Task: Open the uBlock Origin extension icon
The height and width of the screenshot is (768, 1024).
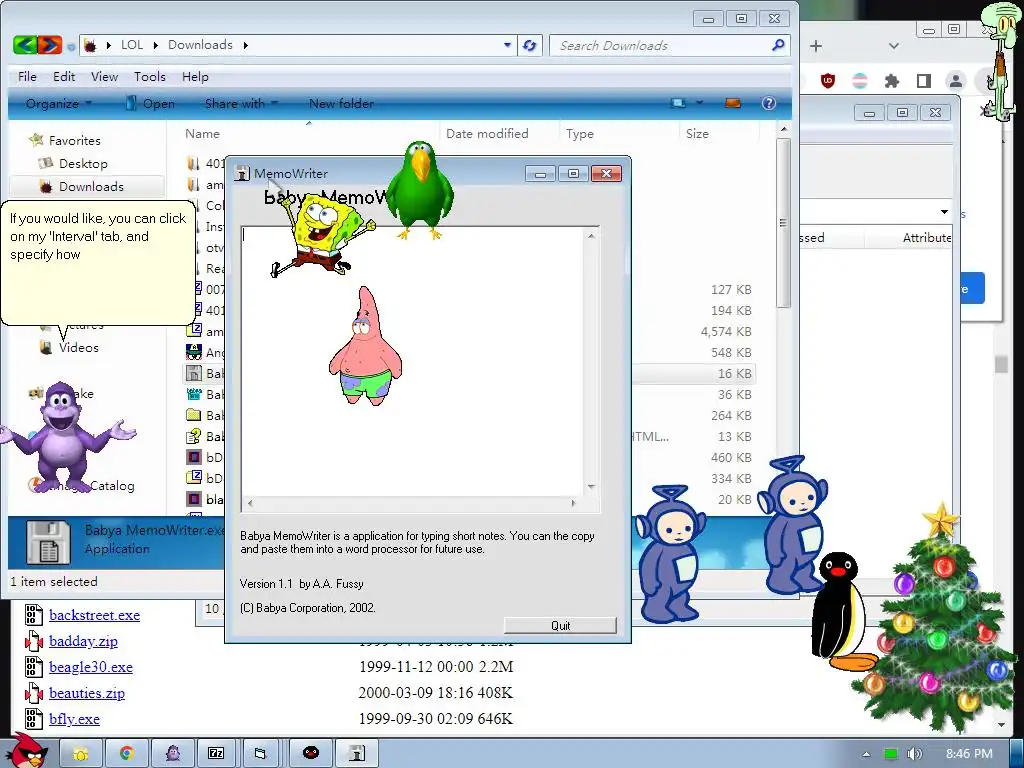Action: 827,81
